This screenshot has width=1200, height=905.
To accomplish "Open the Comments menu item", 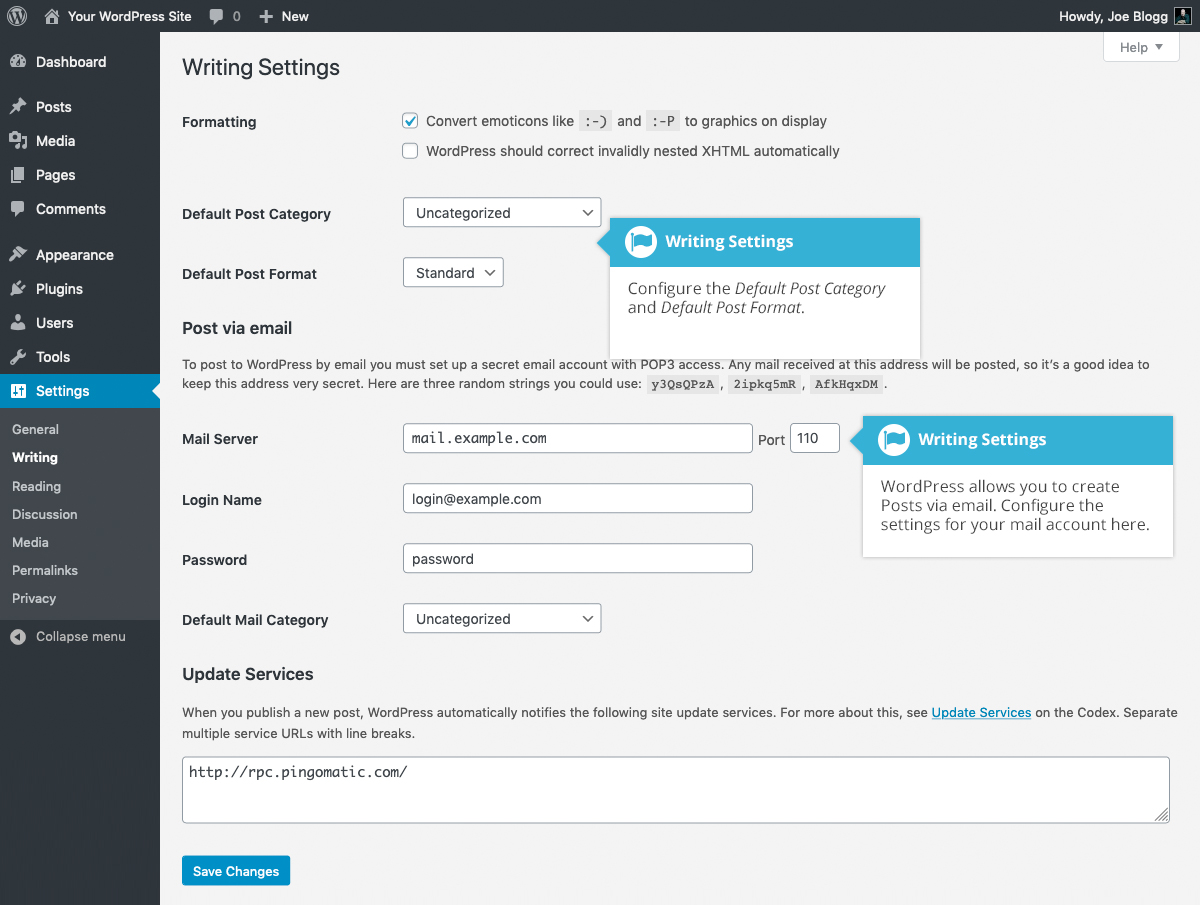I will (80, 209).
